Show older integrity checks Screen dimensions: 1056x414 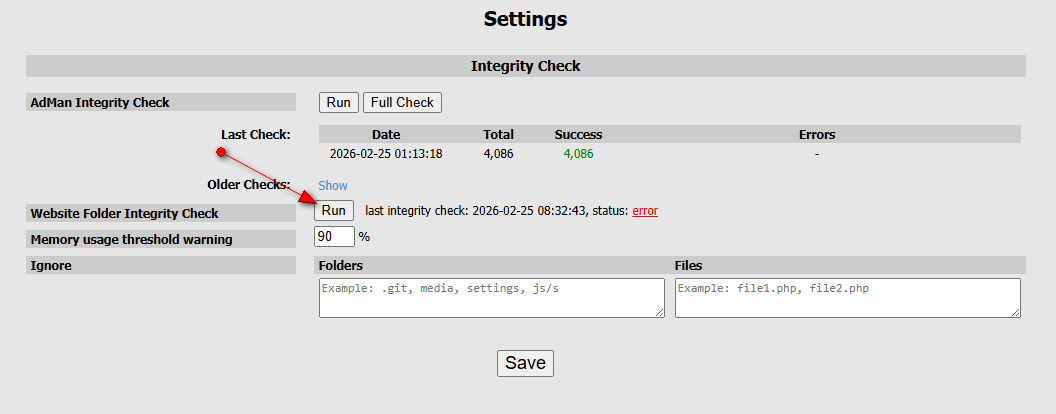tap(333, 185)
